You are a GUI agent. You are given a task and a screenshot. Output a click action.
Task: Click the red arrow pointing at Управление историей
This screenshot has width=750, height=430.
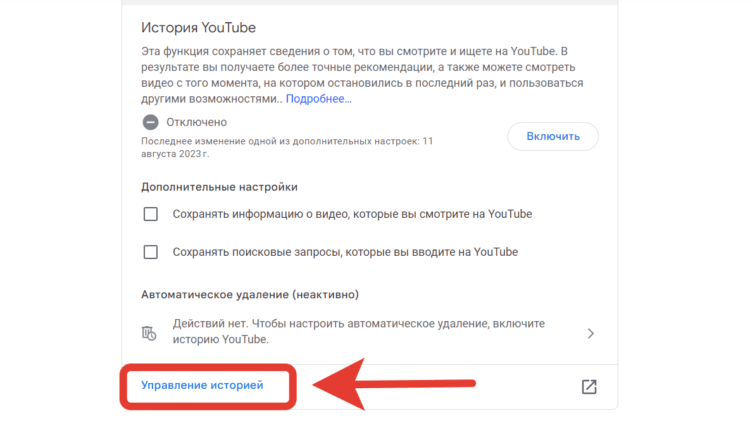coord(394,384)
